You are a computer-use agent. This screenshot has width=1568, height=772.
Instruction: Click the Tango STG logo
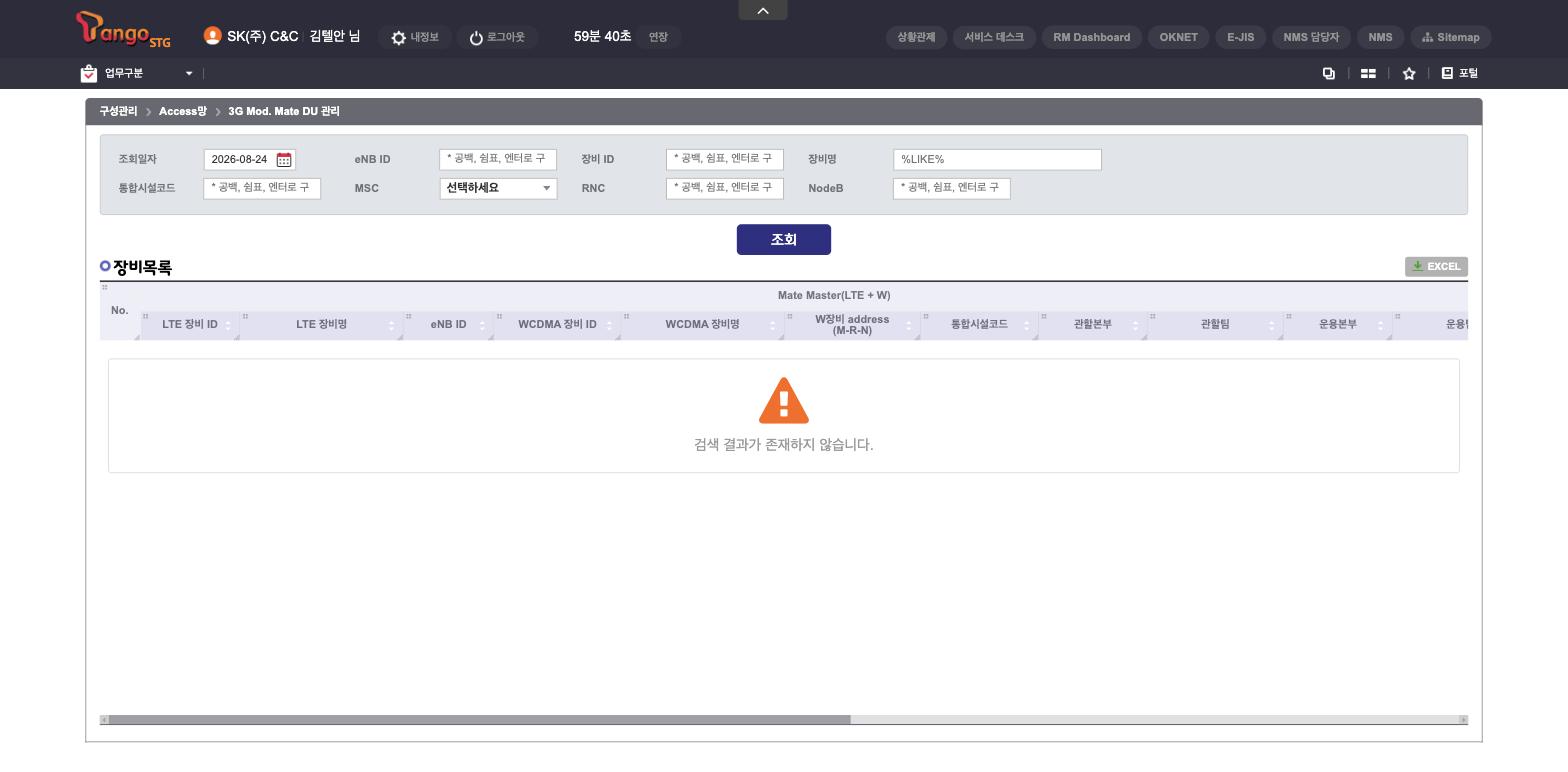(x=123, y=30)
